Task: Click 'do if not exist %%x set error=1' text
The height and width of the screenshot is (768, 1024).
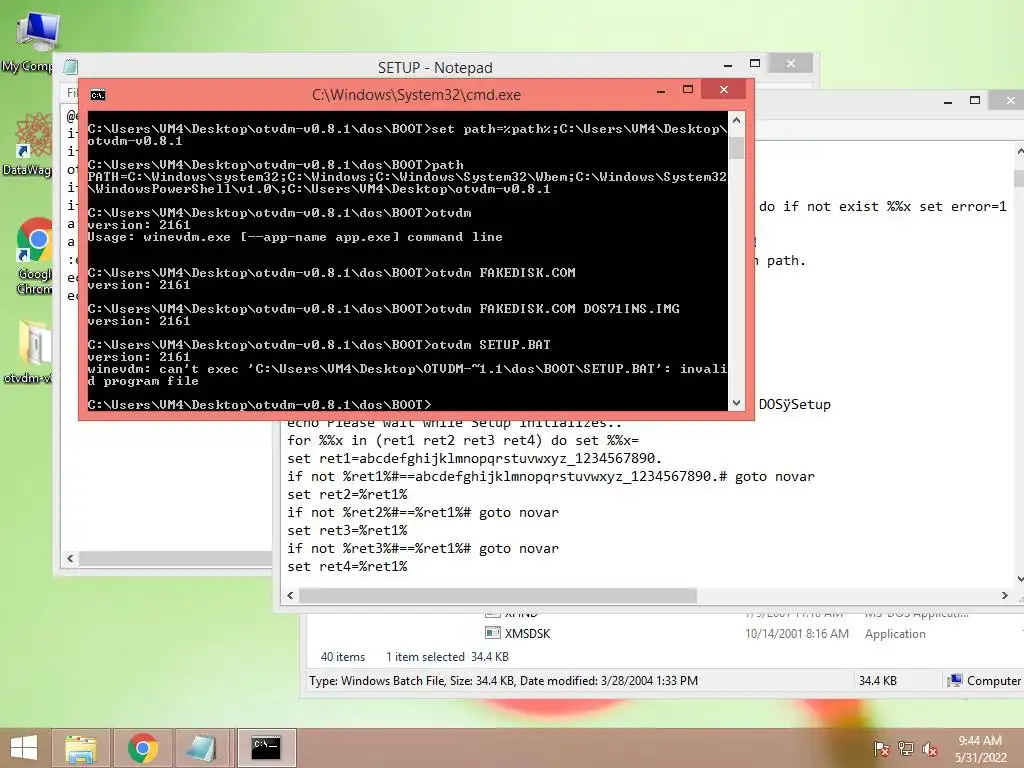Action: [882, 206]
